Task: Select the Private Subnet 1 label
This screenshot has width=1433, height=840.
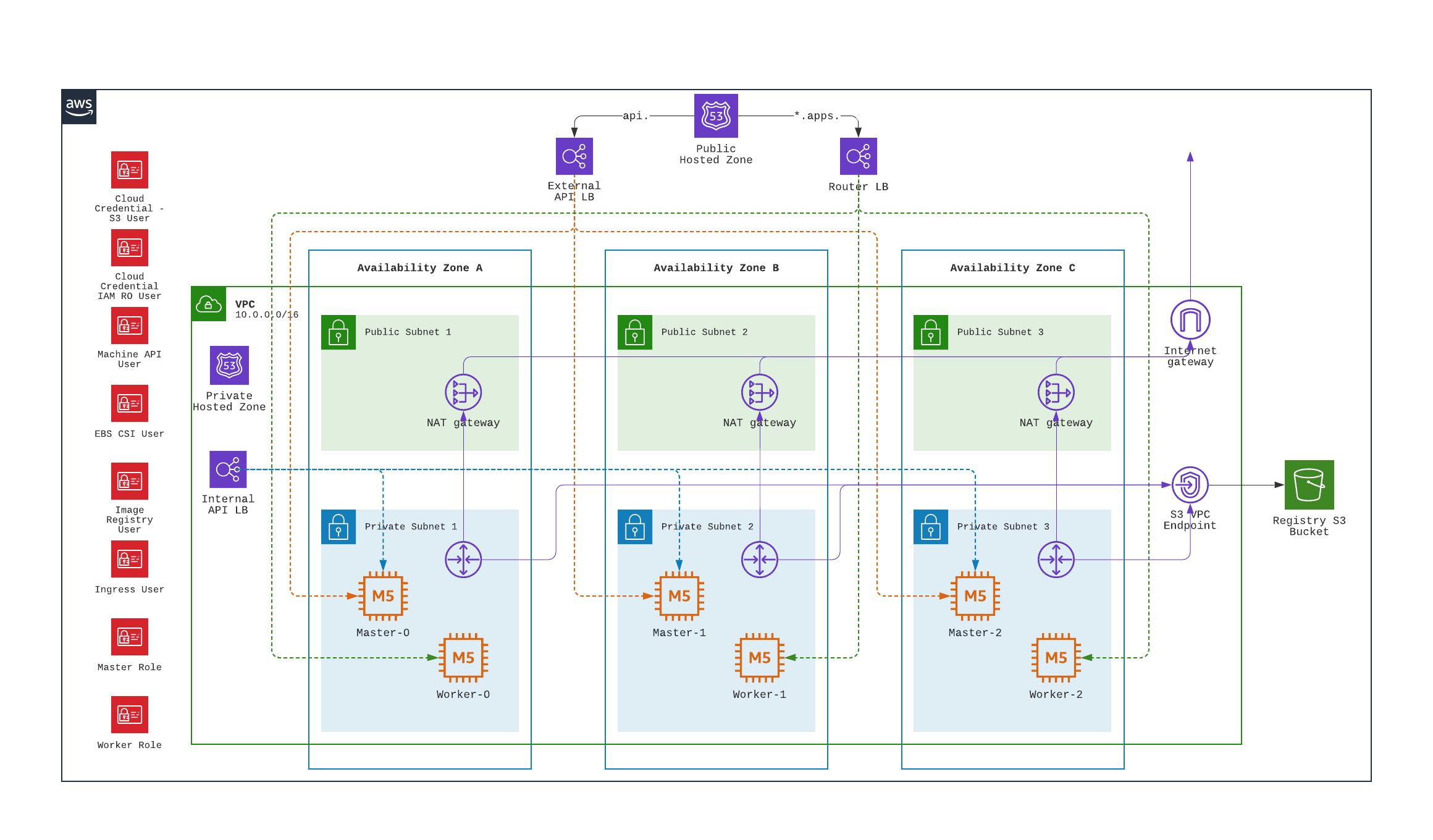Action: tap(411, 527)
